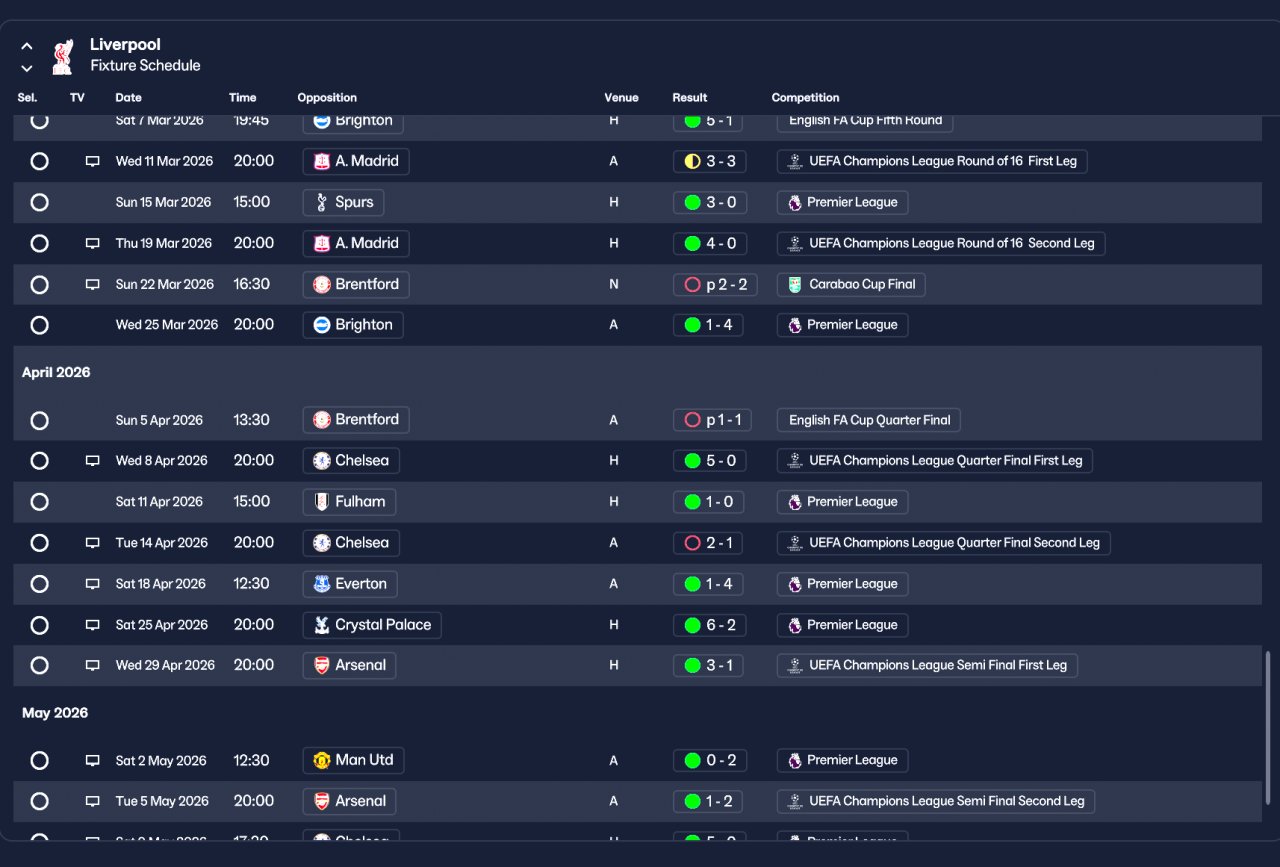Click the TV icon for the A. Madrid away match
The width and height of the screenshot is (1280, 867).
pyautogui.click(x=93, y=161)
